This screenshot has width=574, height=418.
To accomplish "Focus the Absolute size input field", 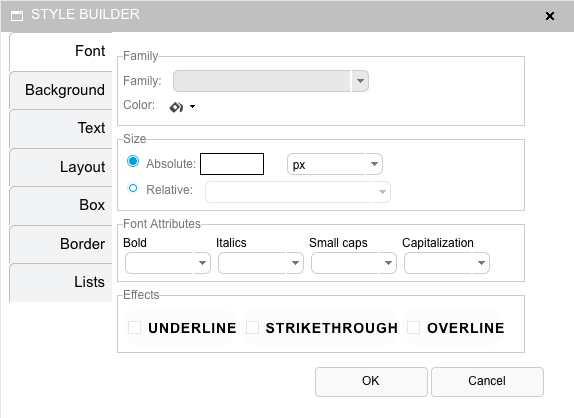I will pos(232,164).
